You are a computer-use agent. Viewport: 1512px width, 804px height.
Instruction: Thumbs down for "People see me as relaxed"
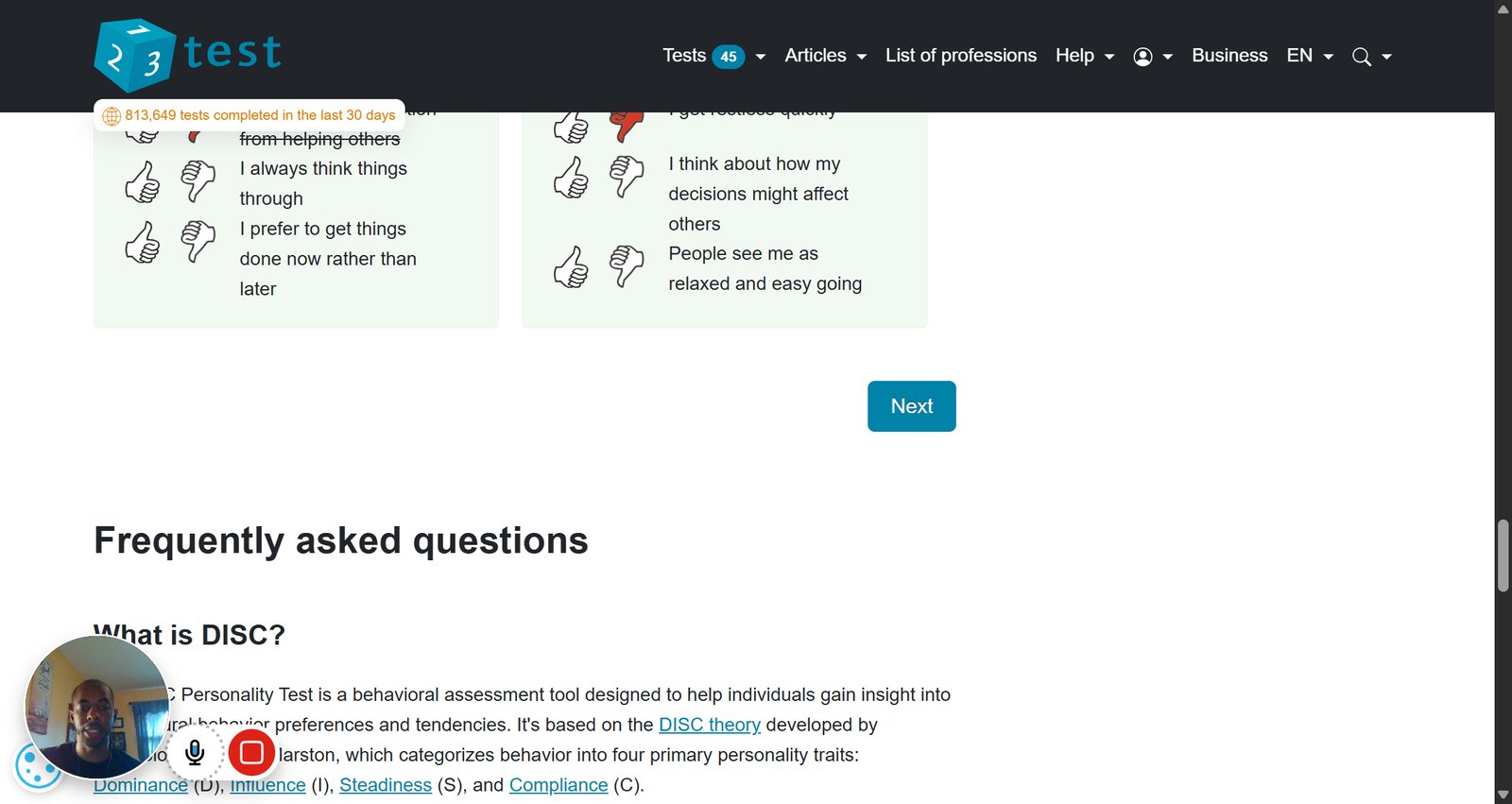click(627, 266)
